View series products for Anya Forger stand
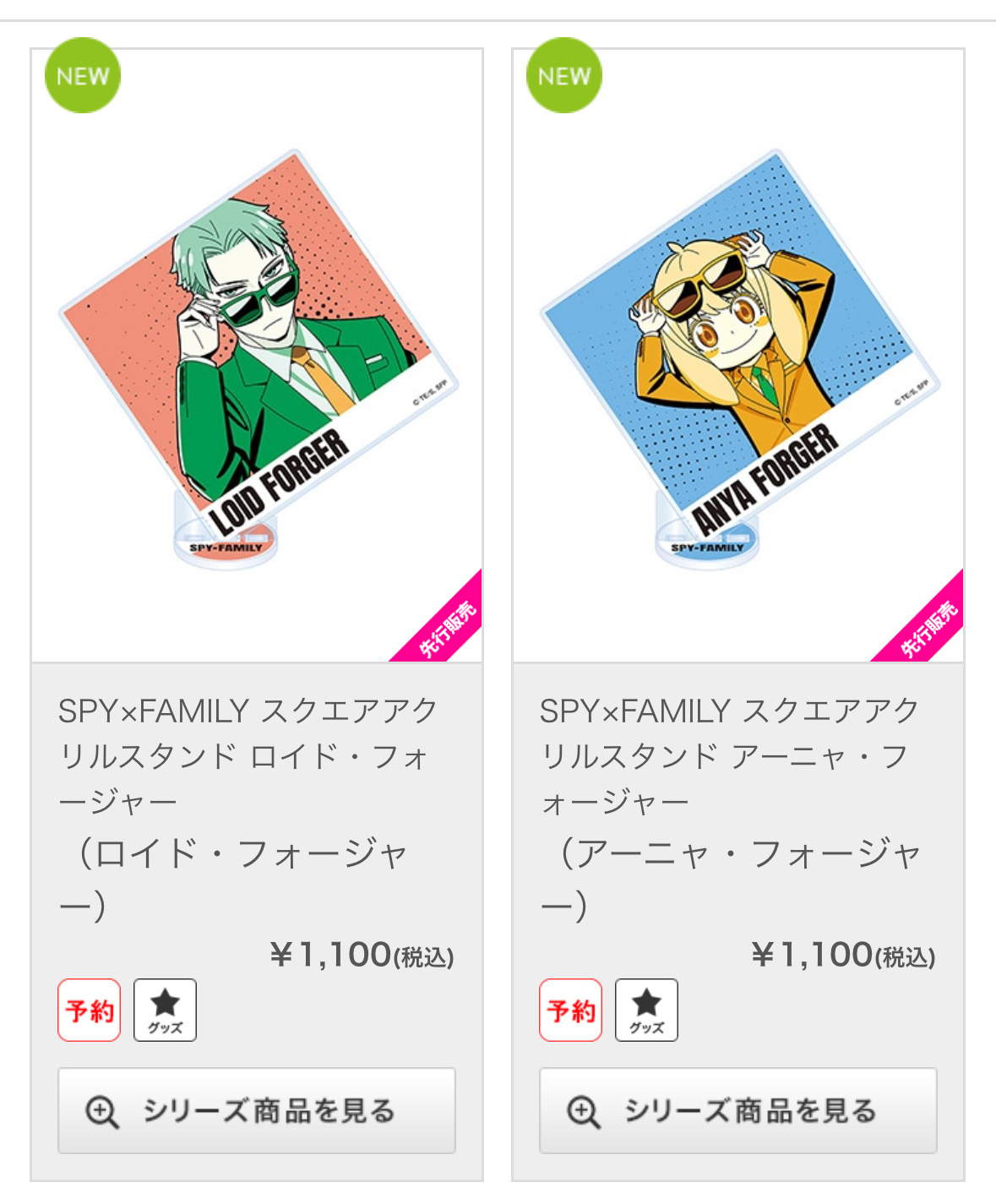This screenshot has height=1204, width=996. click(738, 1110)
